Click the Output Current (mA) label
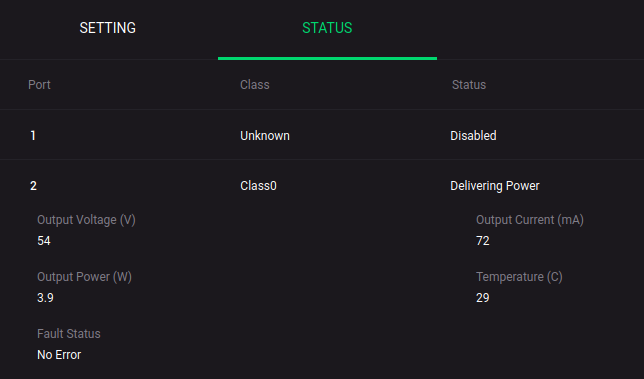This screenshot has height=379, width=644. click(x=530, y=220)
